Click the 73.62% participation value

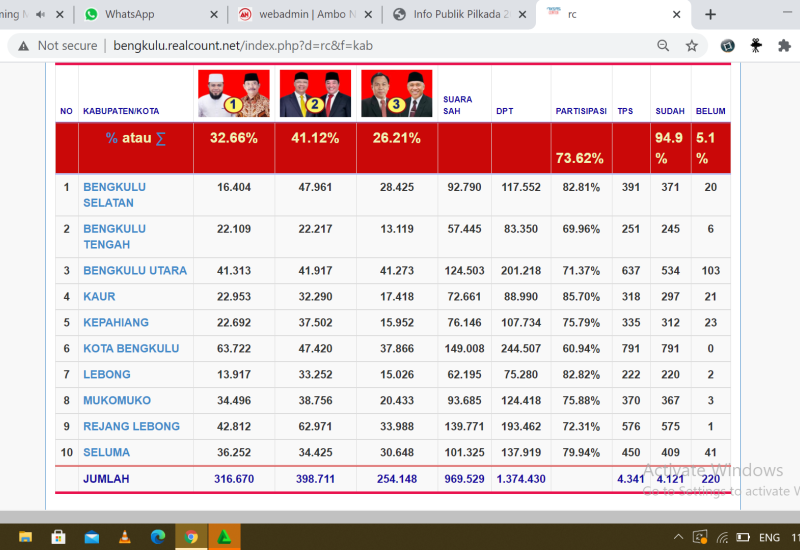580,158
